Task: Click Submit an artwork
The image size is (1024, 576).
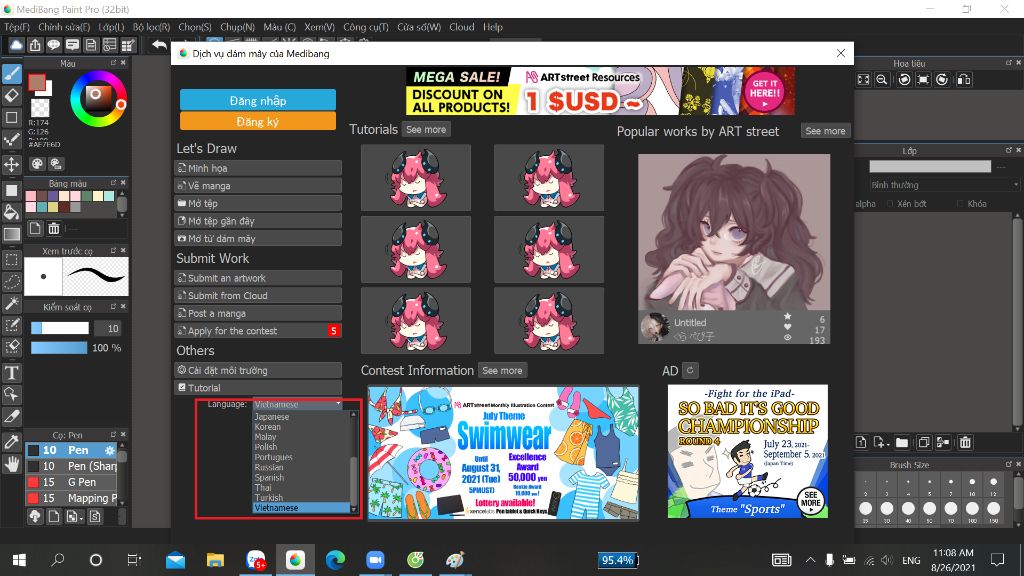Action: 258,278
